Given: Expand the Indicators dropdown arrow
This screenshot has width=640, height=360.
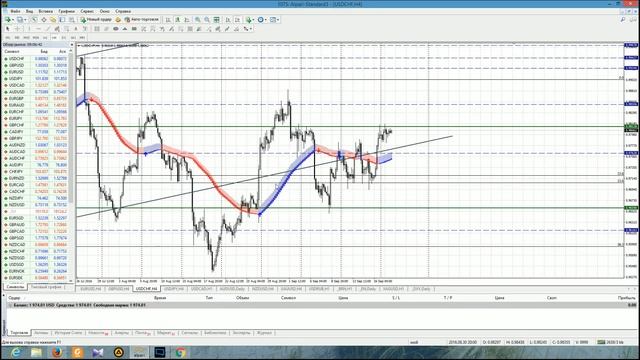Looking at the screenshot, I should pos(253,20).
